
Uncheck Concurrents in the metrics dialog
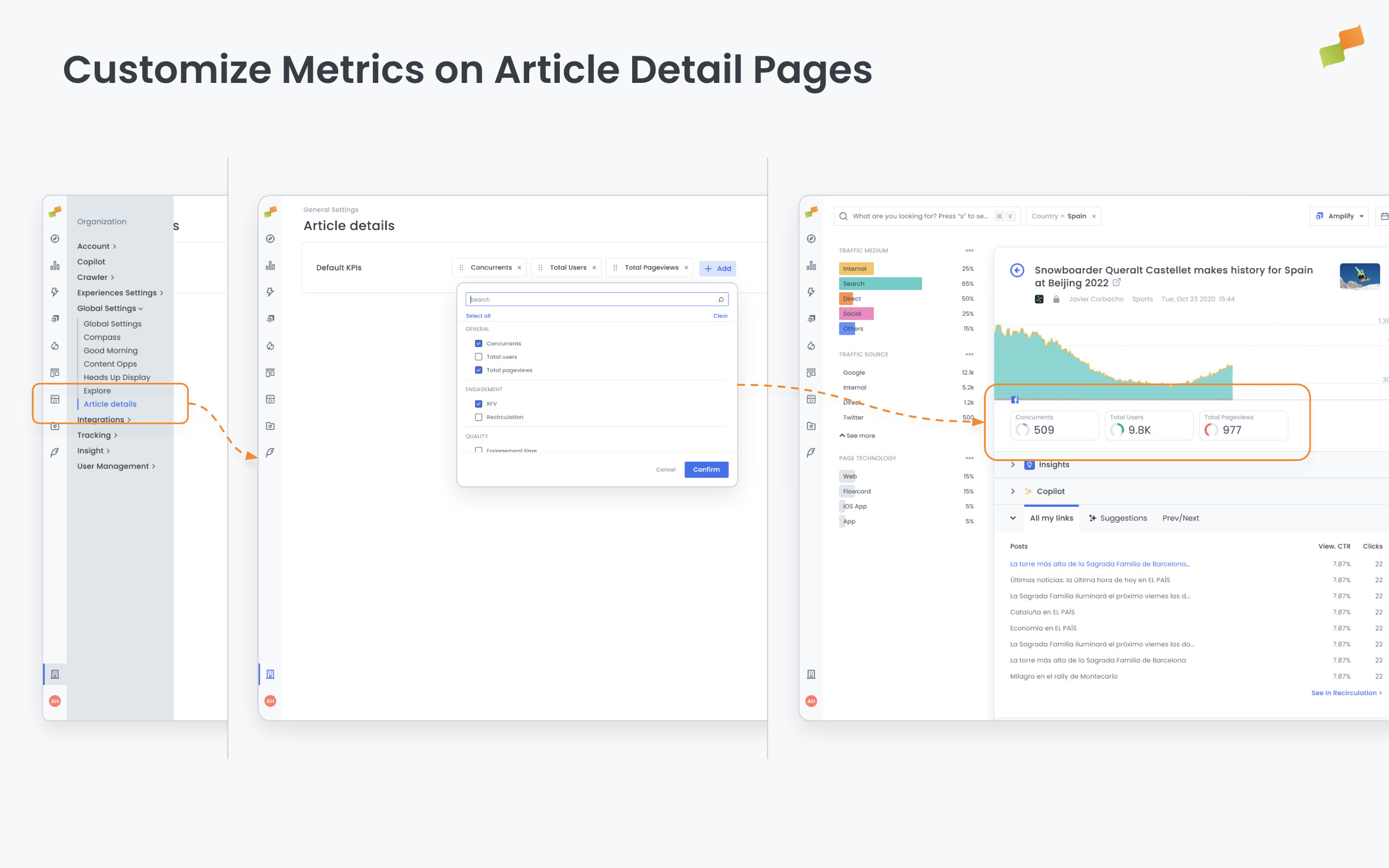pos(479,343)
